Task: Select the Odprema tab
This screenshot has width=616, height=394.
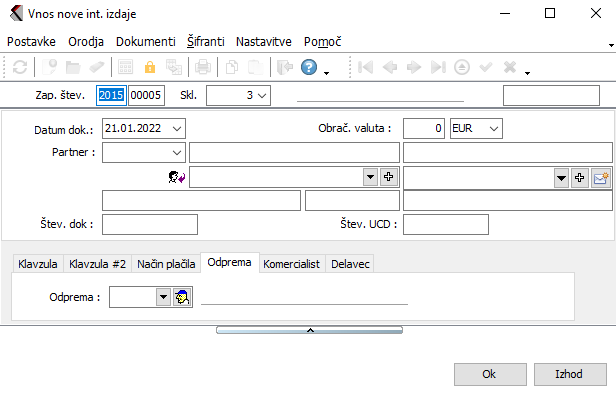Action: pyautogui.click(x=229, y=262)
